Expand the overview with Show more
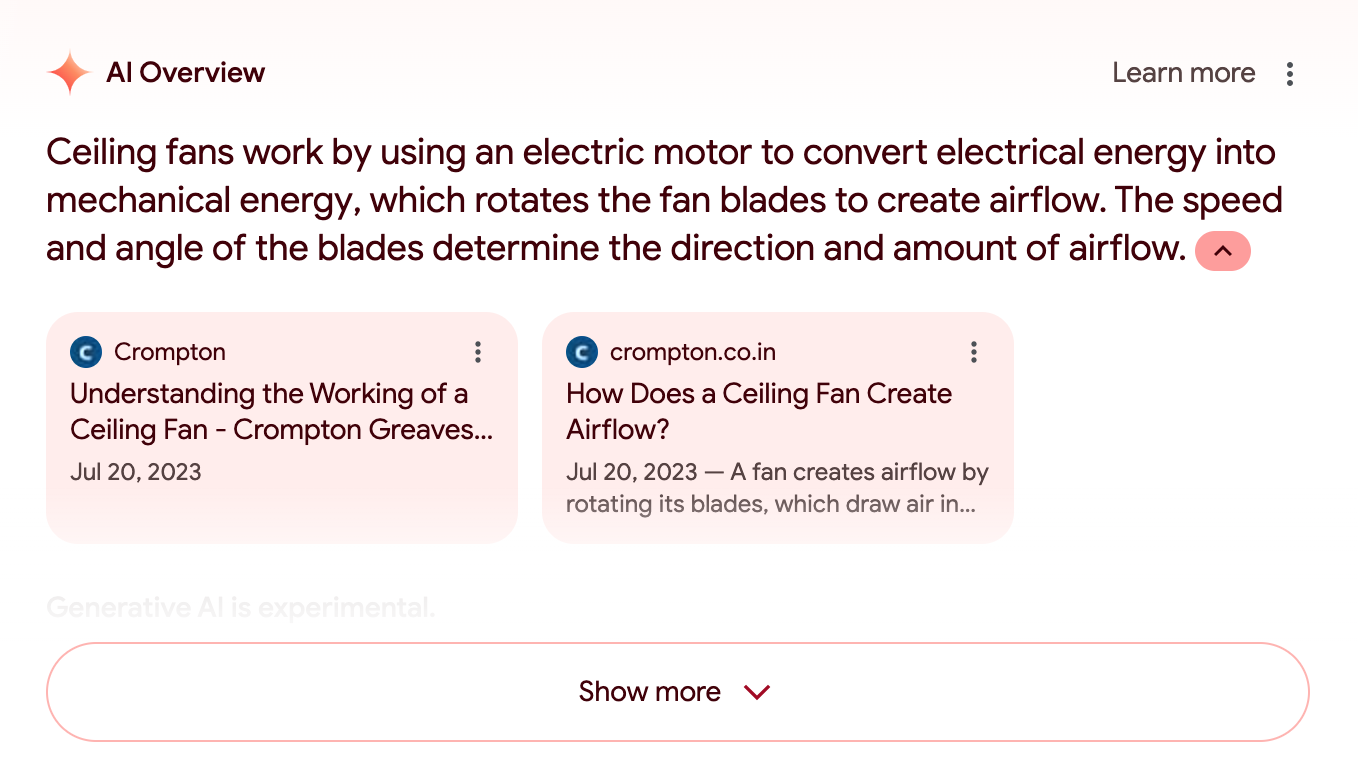1358x776 pixels. pos(675,691)
